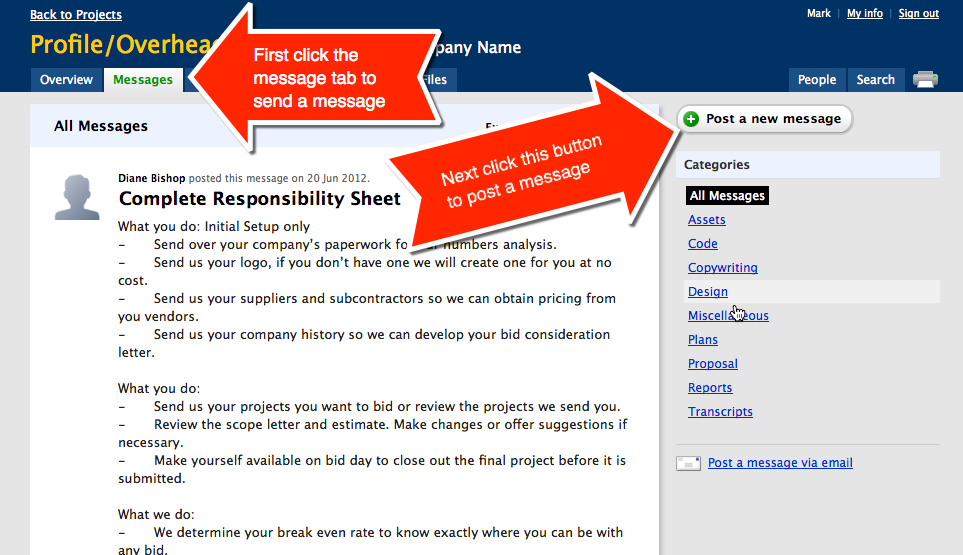Show Miscellaneous category messages
The image size is (963, 555).
click(x=728, y=316)
